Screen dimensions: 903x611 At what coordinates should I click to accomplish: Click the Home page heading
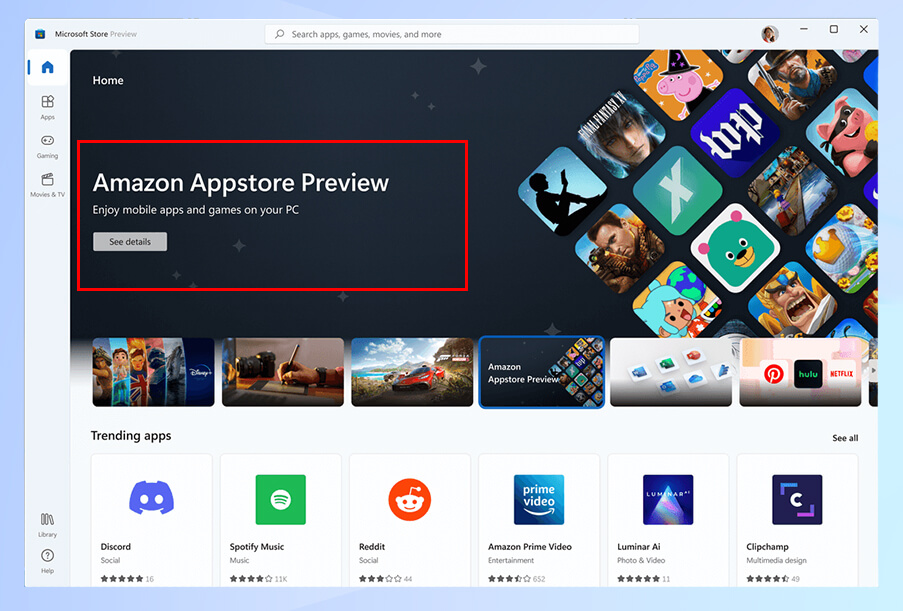point(108,81)
